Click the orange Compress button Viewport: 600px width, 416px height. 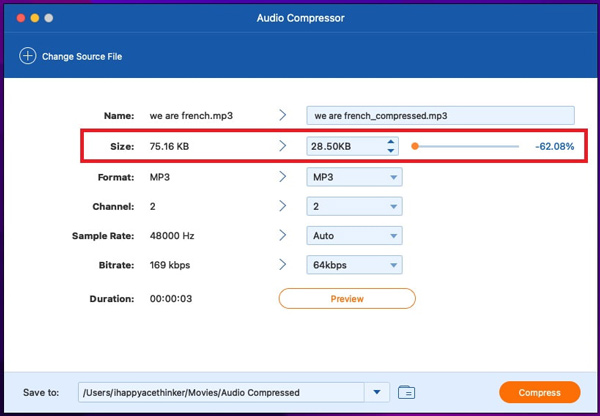pyautogui.click(x=540, y=392)
